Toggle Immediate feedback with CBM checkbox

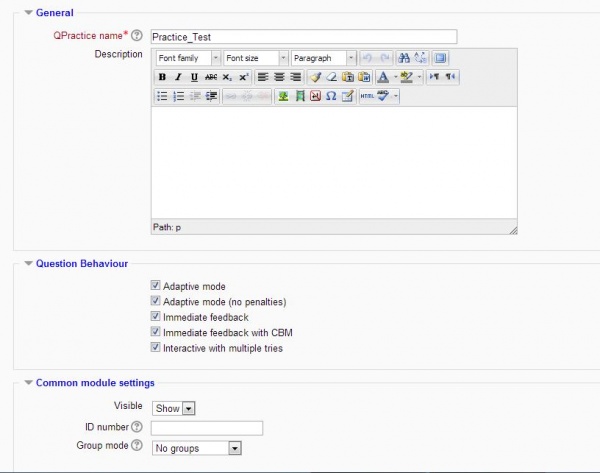coord(155,332)
